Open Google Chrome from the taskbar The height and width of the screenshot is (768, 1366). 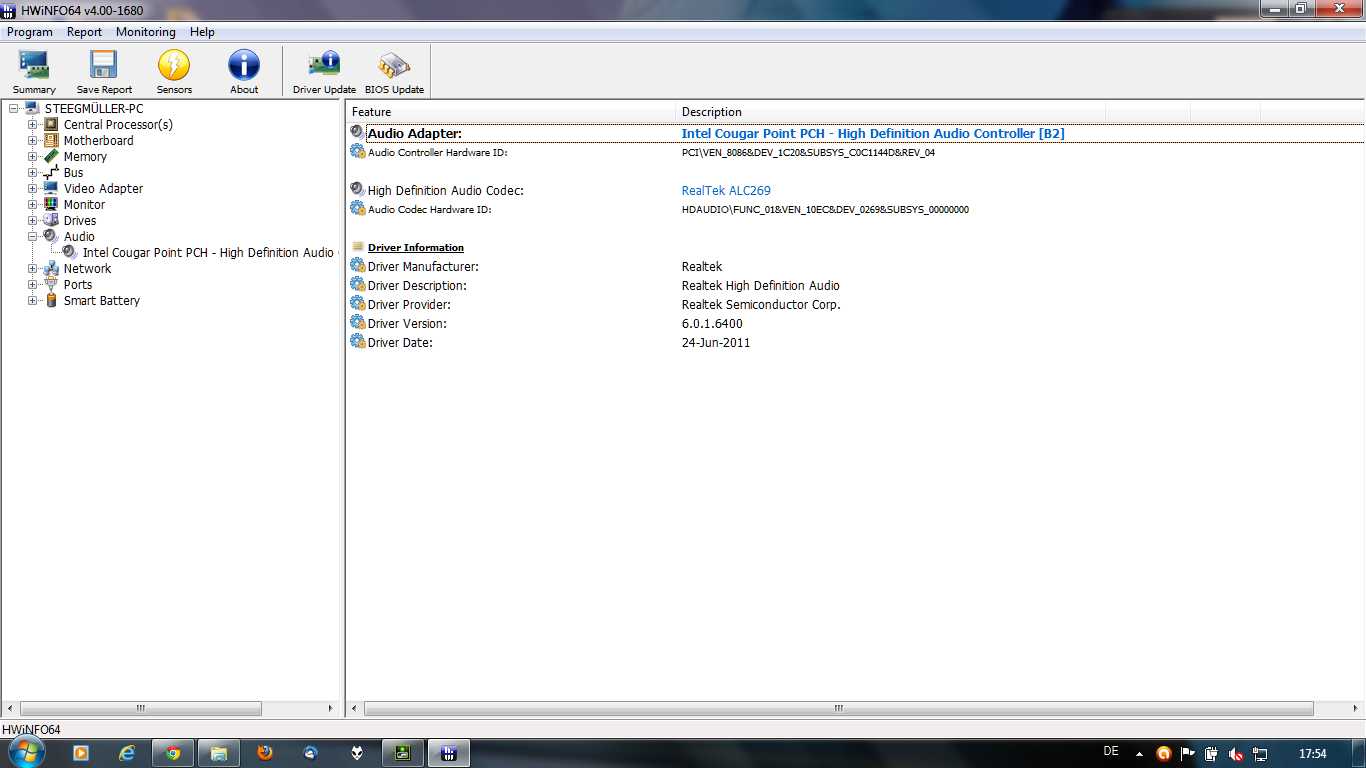(x=173, y=753)
